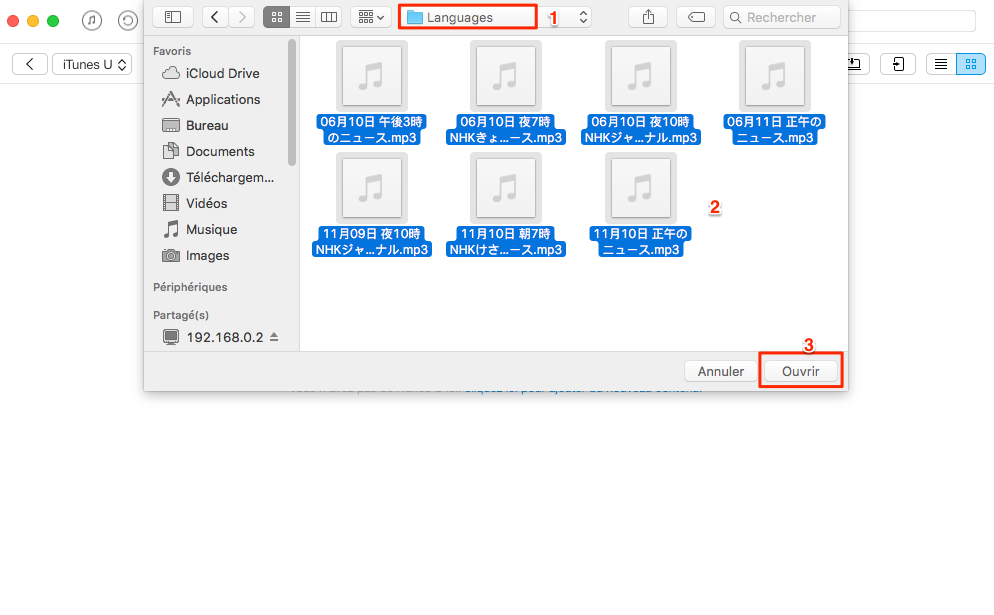Open the item arrangement dropdown
This screenshot has height=615, width=994.
[371, 17]
